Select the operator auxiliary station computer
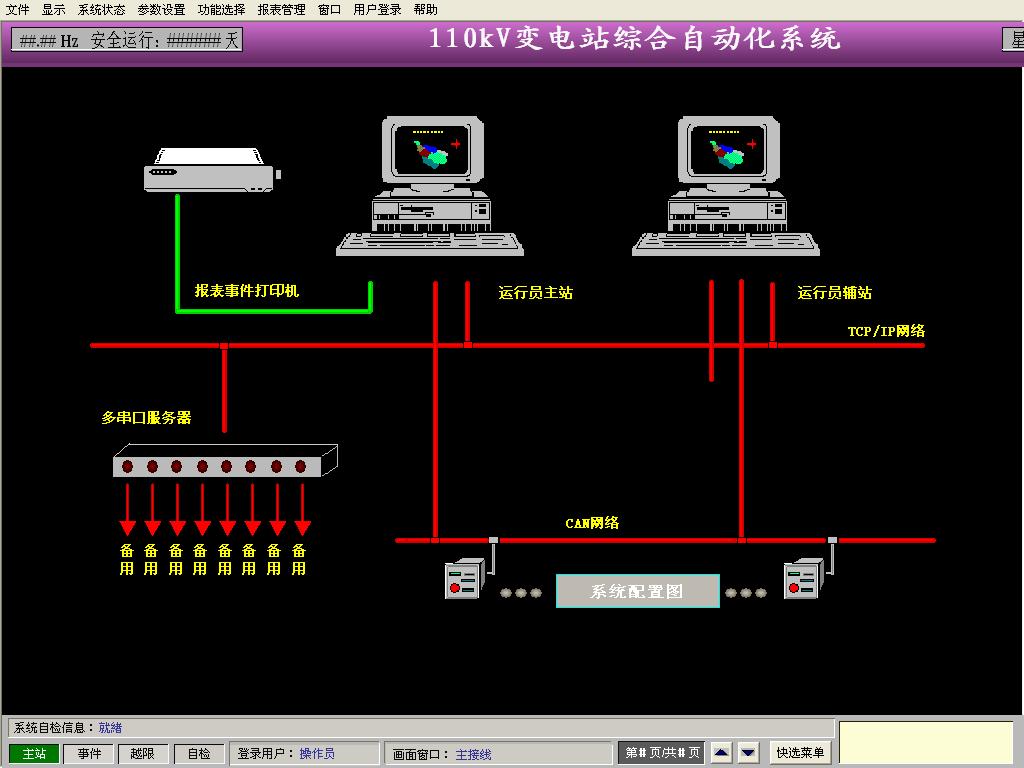 pos(727,185)
